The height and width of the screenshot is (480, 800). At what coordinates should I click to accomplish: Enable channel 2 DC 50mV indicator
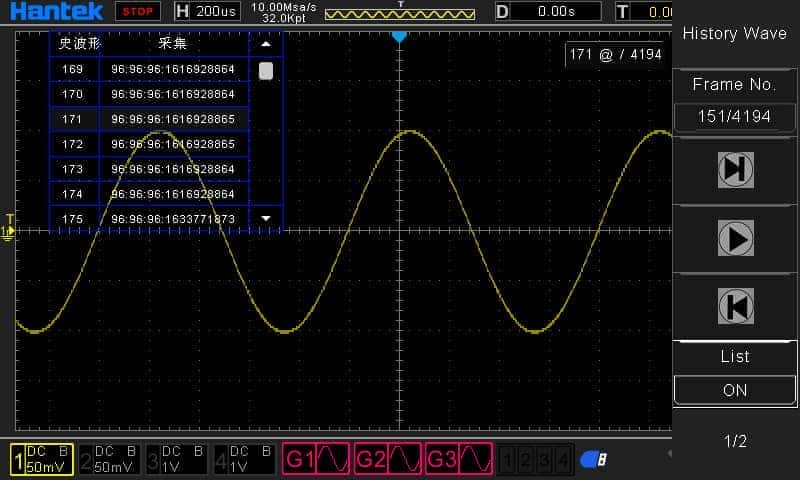click(110, 460)
